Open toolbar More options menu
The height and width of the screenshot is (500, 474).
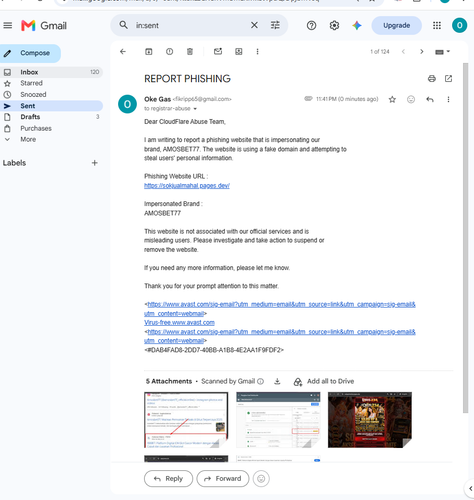[257, 51]
